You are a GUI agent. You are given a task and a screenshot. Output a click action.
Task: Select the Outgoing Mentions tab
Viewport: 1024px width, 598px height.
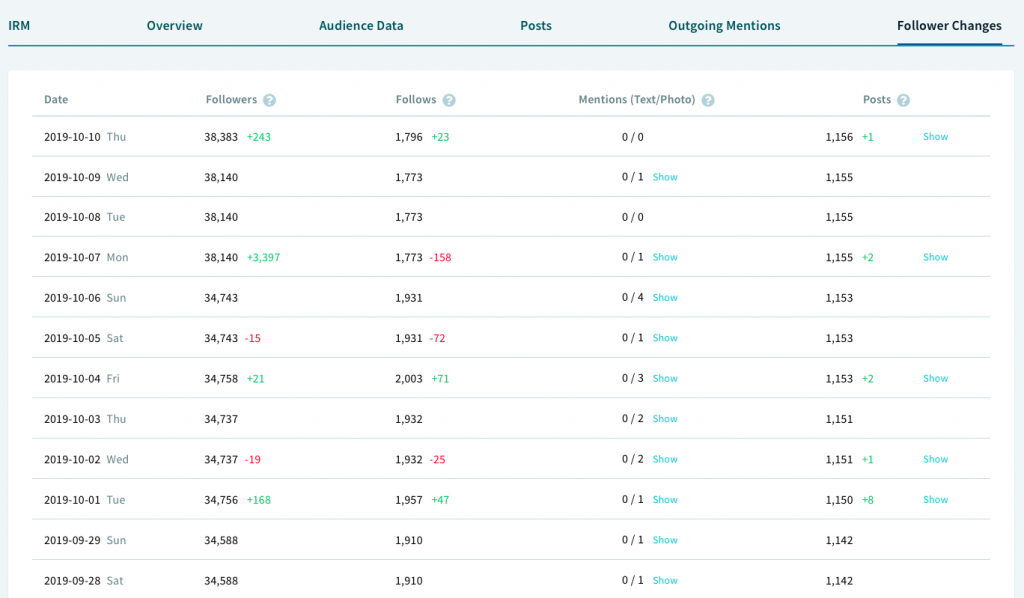[x=724, y=26]
